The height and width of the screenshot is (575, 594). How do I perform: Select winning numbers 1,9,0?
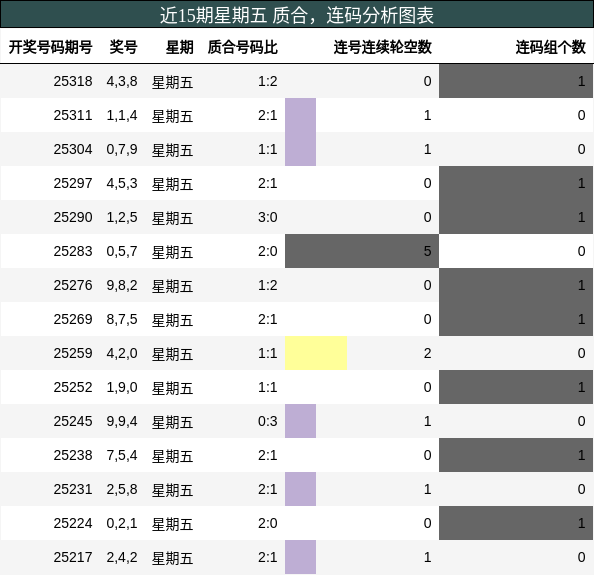pyautogui.click(x=122, y=387)
